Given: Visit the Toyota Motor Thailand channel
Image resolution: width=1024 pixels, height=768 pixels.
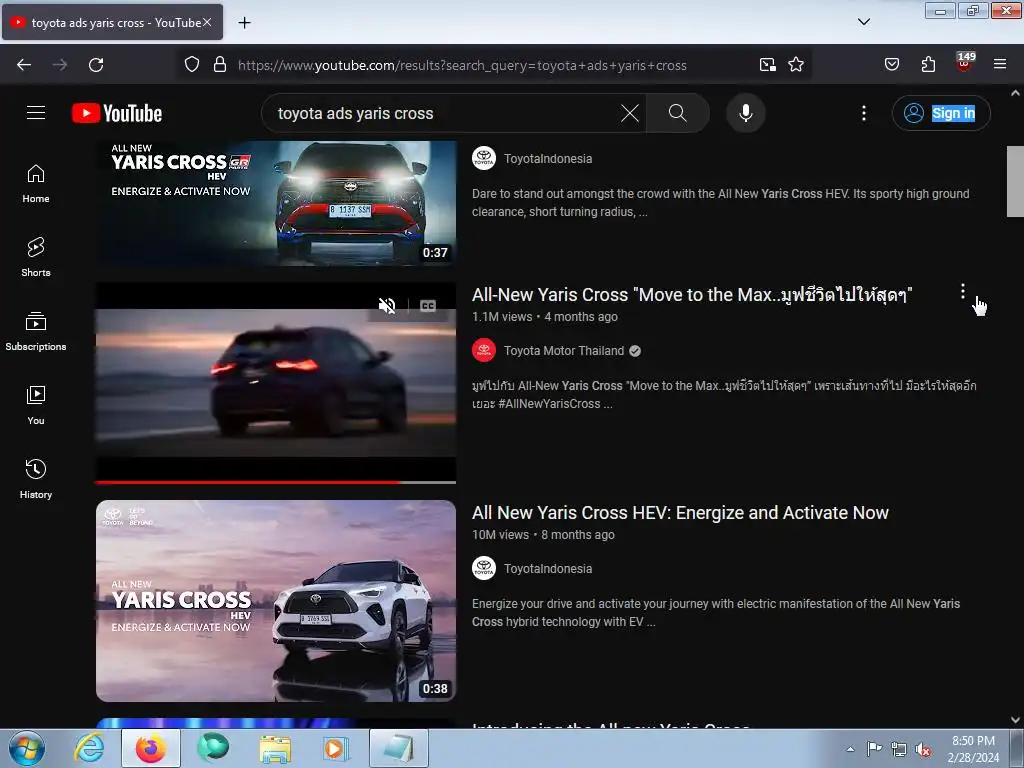Looking at the screenshot, I should [564, 351].
